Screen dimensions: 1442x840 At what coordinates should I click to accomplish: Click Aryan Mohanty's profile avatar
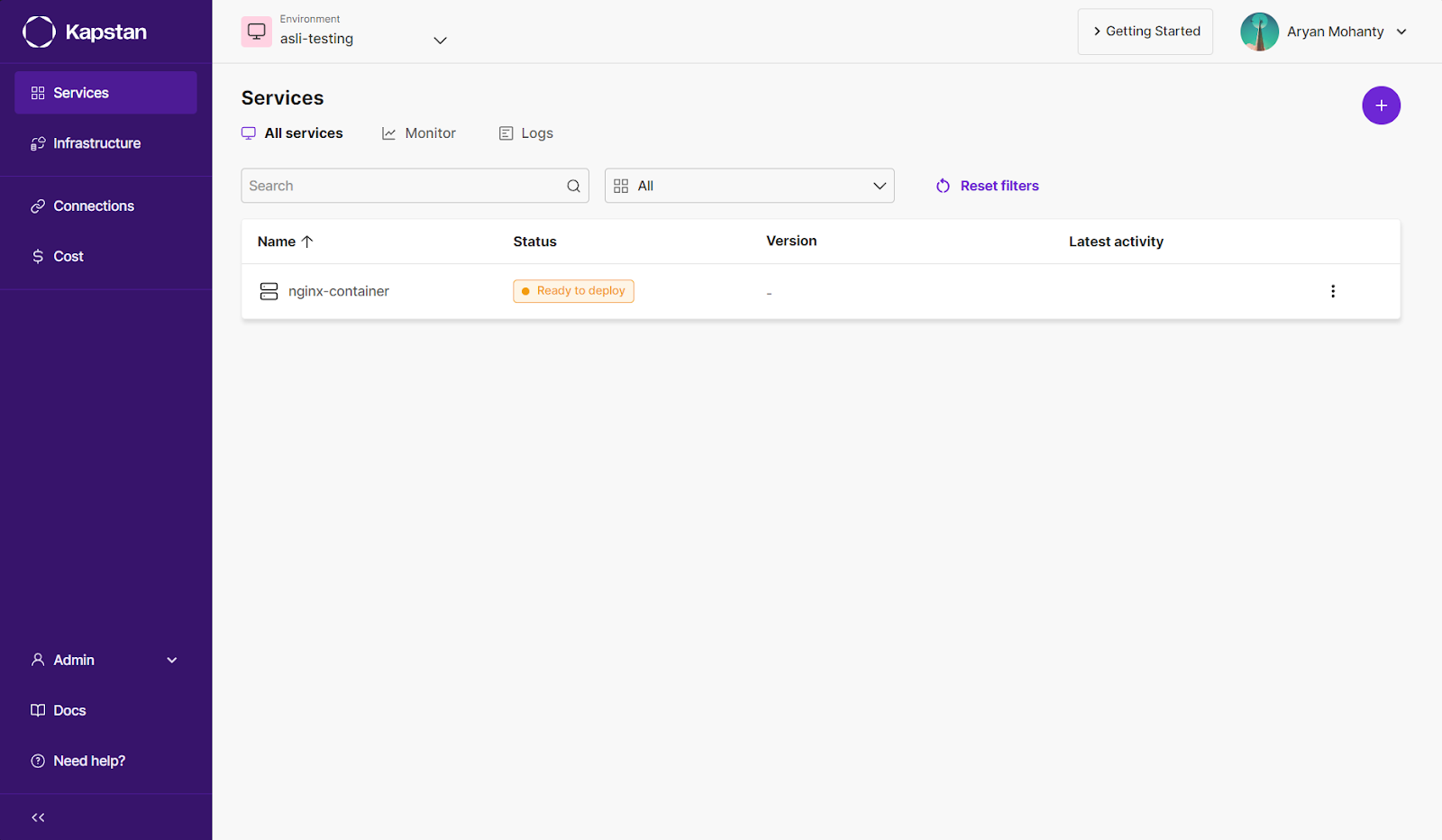1259,32
